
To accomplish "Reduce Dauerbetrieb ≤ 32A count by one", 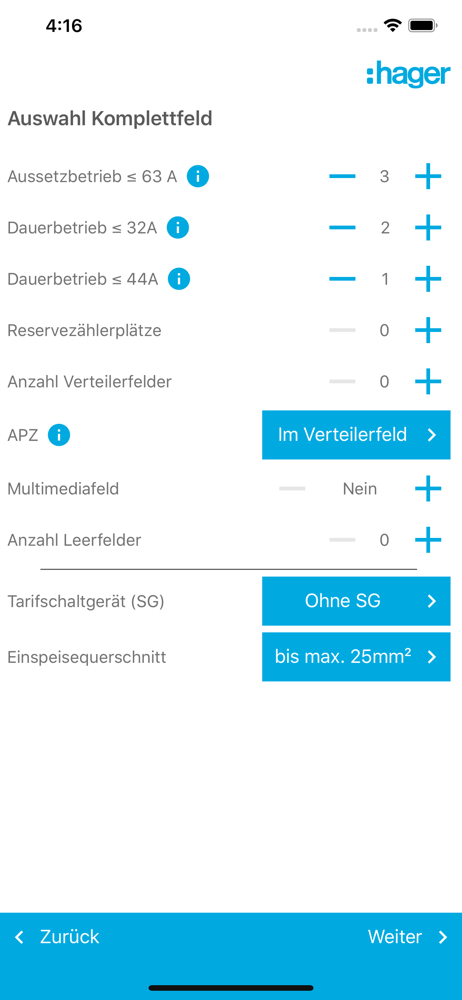I will [343, 228].
